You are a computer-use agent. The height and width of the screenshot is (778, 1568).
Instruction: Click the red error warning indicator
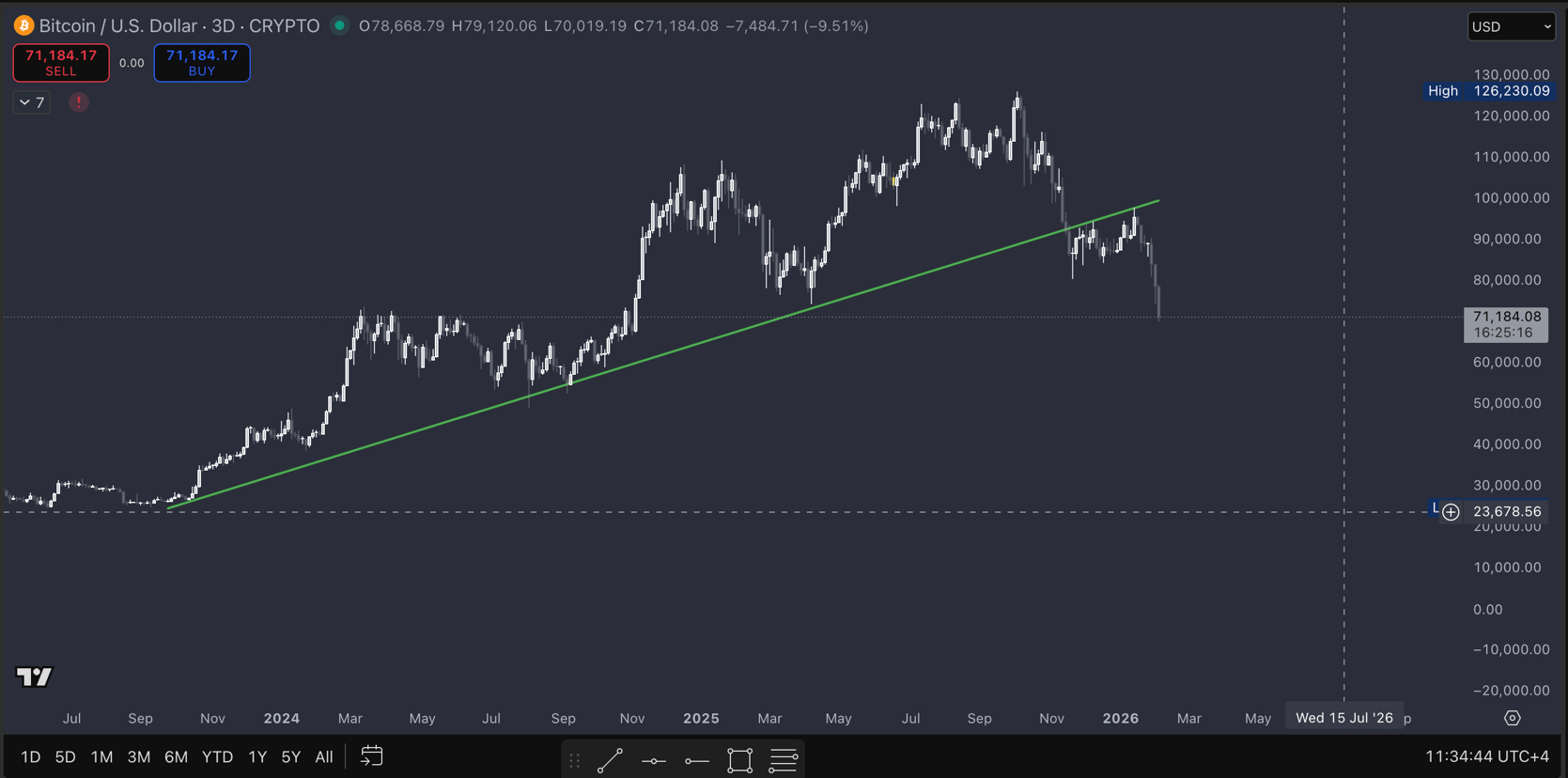point(79,102)
